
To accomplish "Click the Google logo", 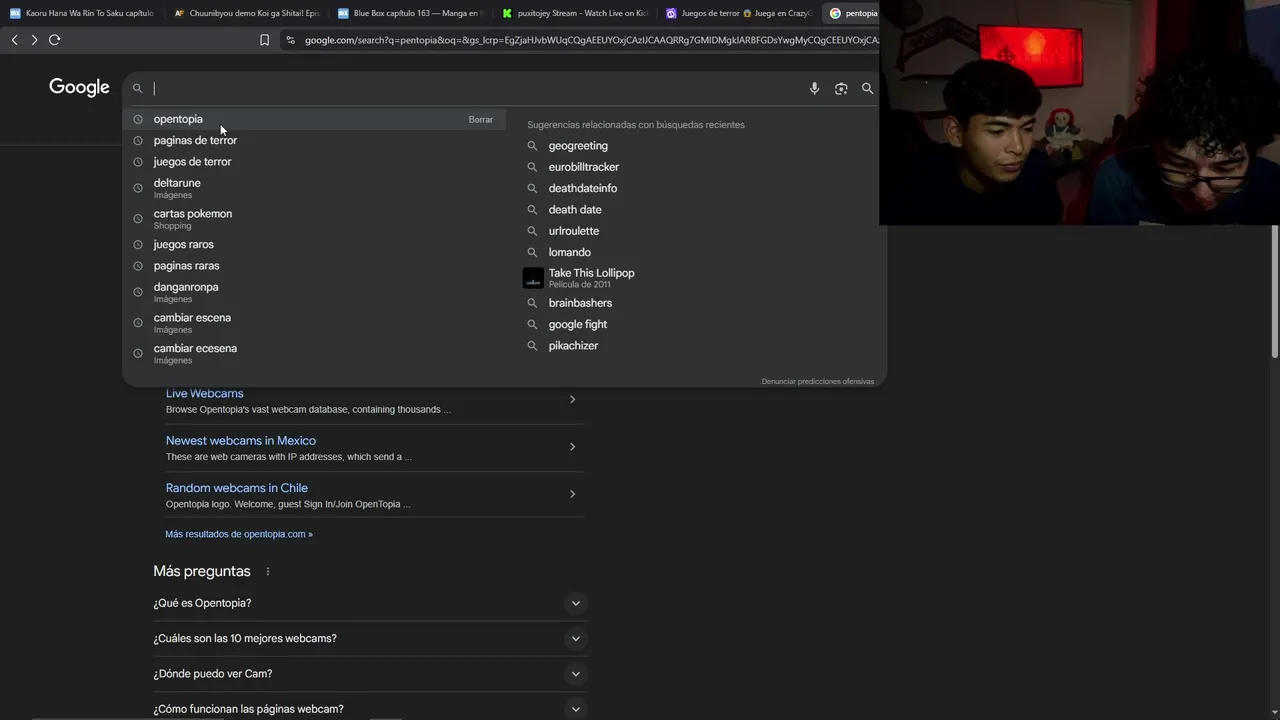I will tap(79, 87).
